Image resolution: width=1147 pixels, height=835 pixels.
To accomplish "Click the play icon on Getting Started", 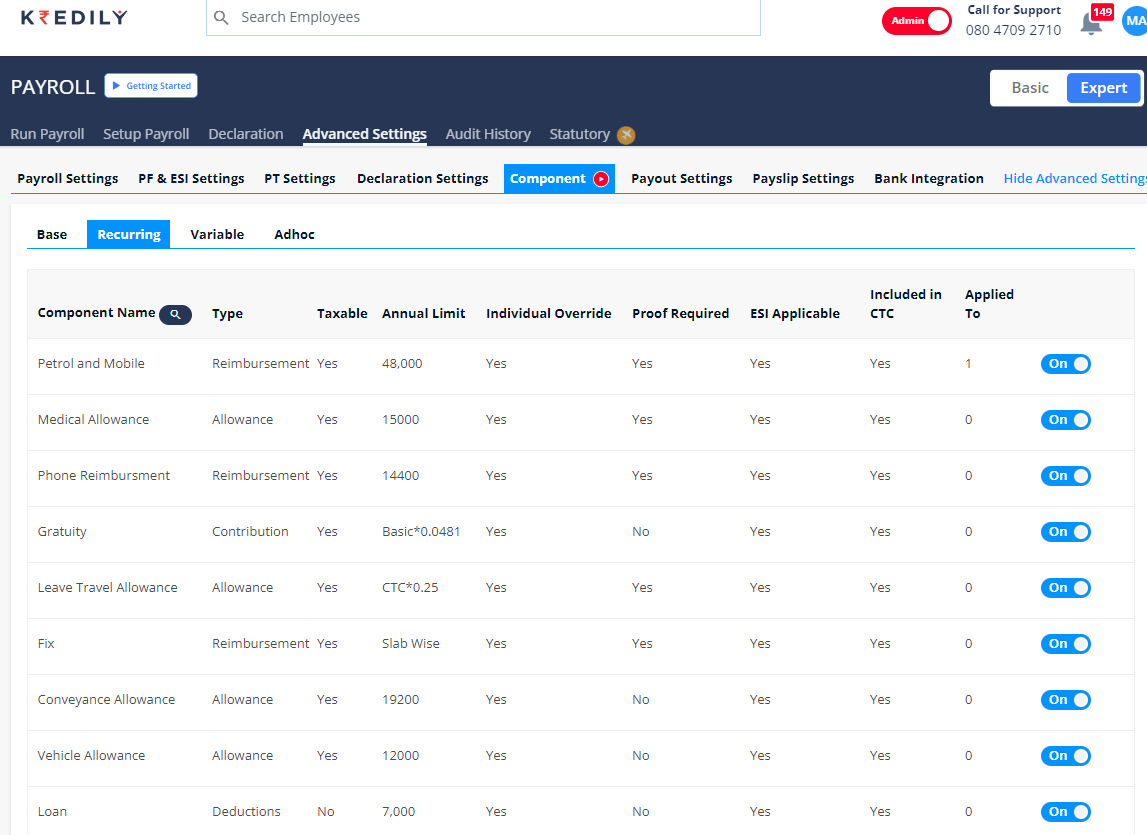I will [x=119, y=85].
